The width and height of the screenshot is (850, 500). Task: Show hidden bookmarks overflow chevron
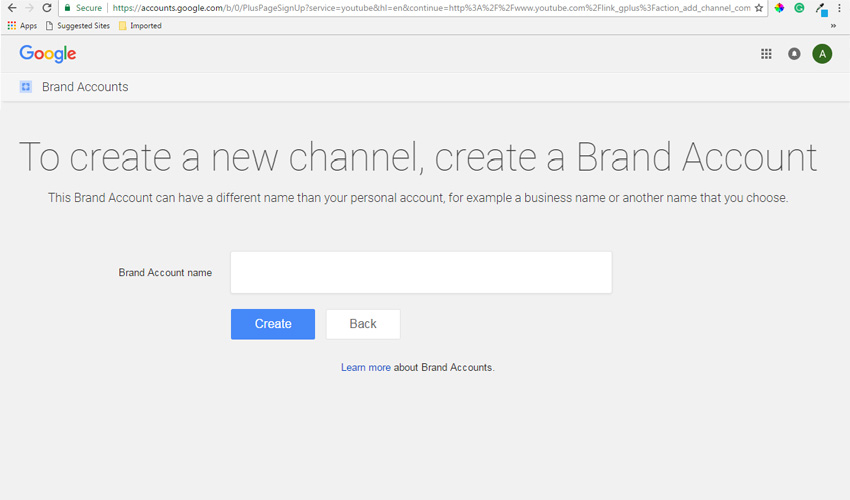coord(833,25)
